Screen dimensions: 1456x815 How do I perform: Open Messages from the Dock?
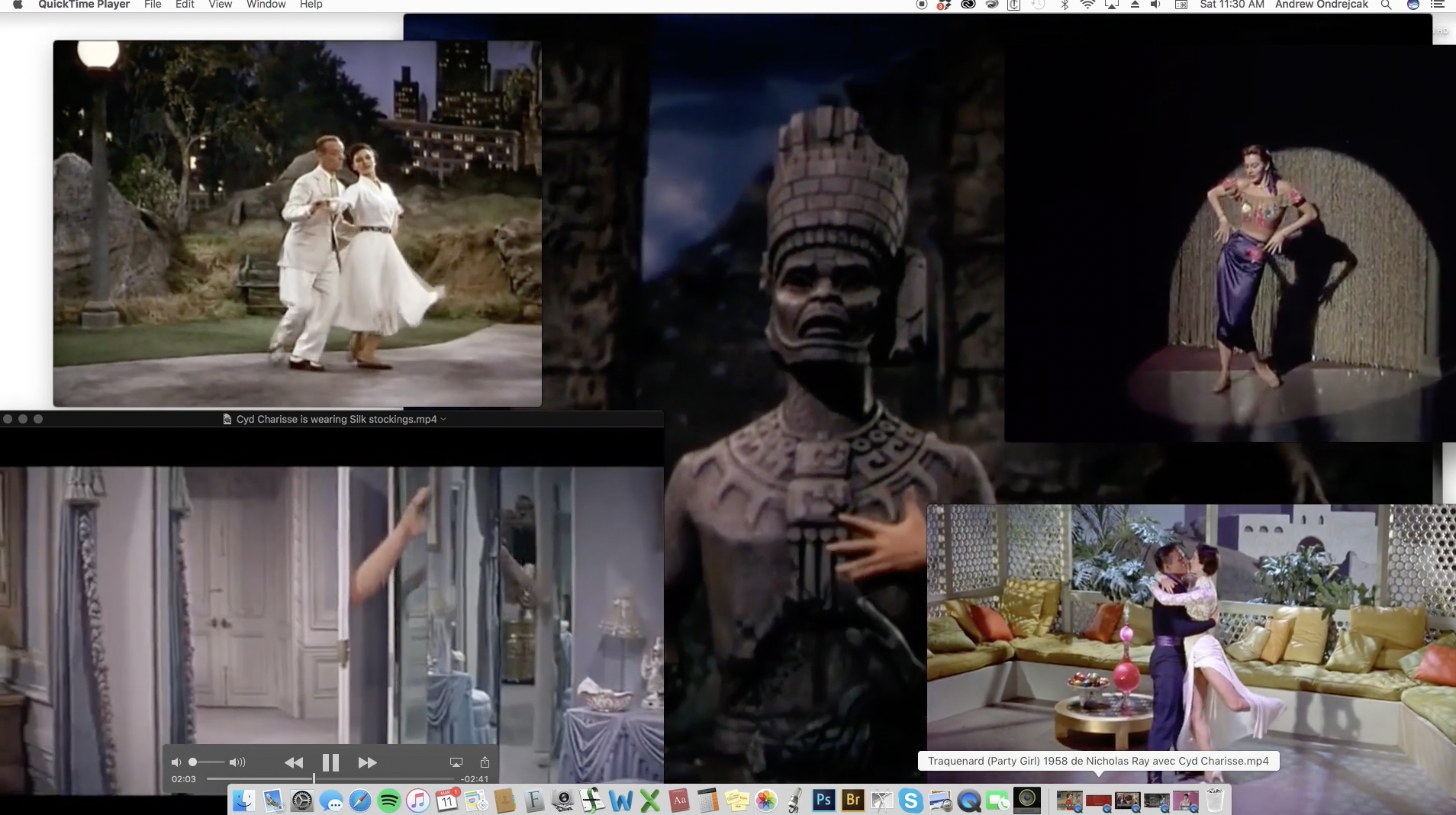point(331,801)
